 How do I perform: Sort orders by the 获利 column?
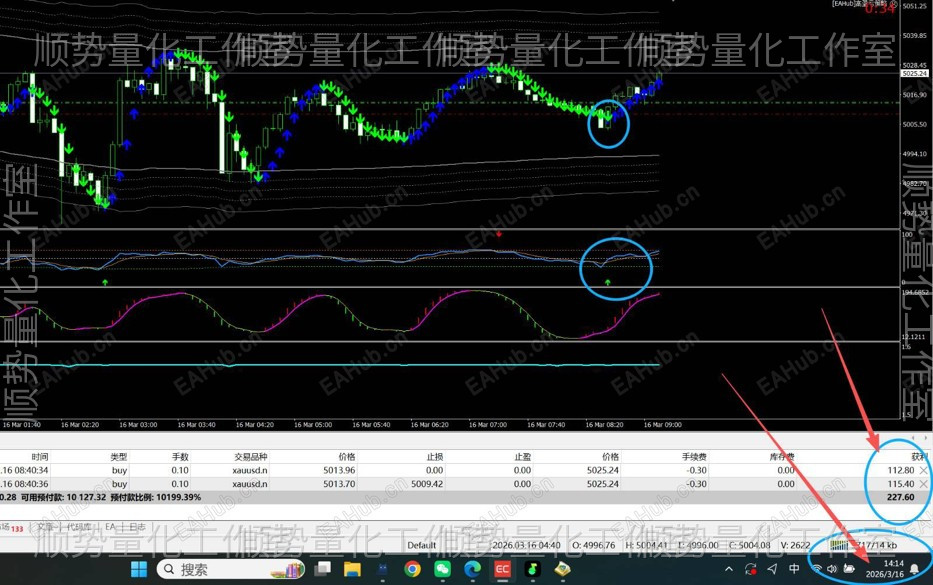coord(919,456)
